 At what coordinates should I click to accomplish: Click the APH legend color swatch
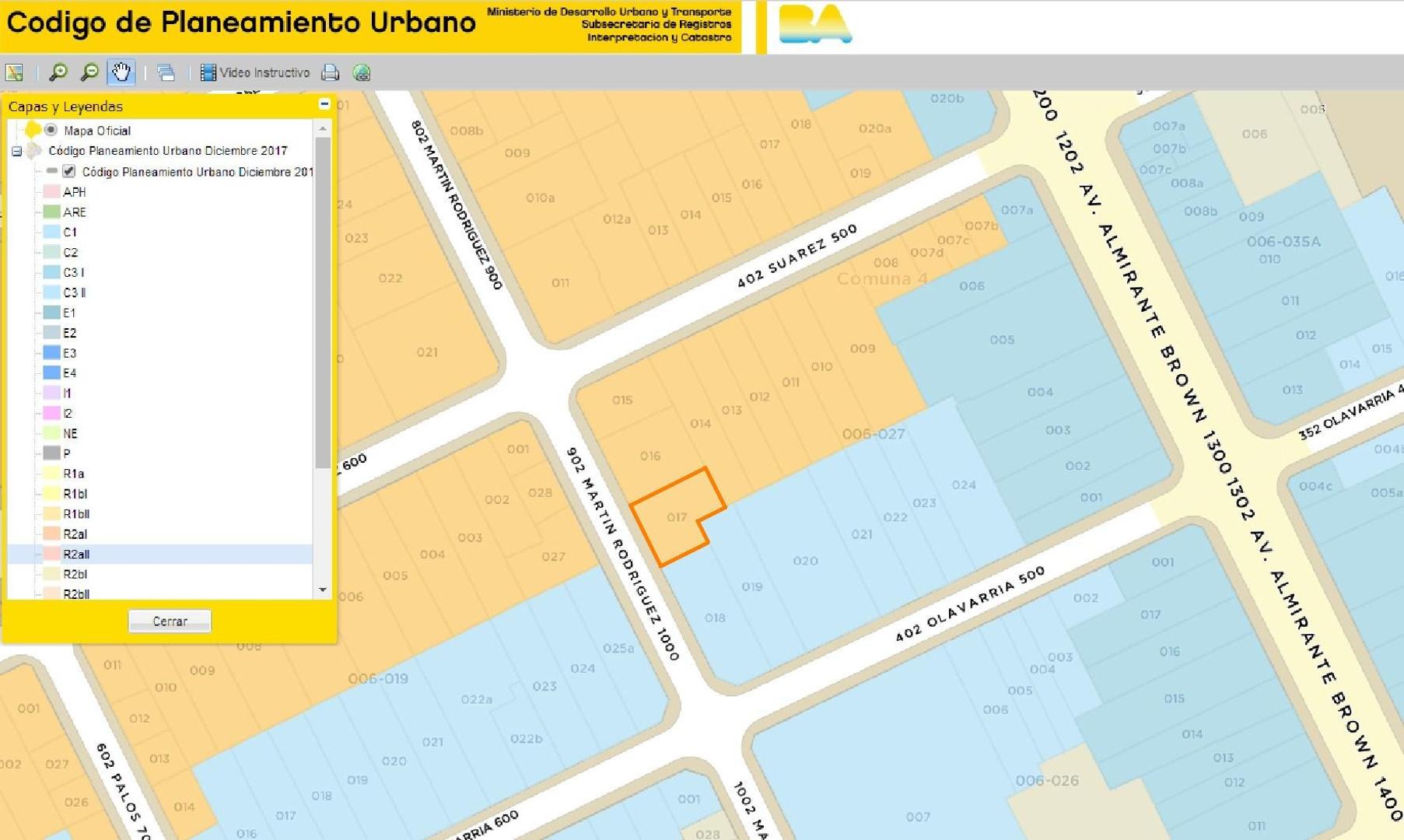coord(52,191)
